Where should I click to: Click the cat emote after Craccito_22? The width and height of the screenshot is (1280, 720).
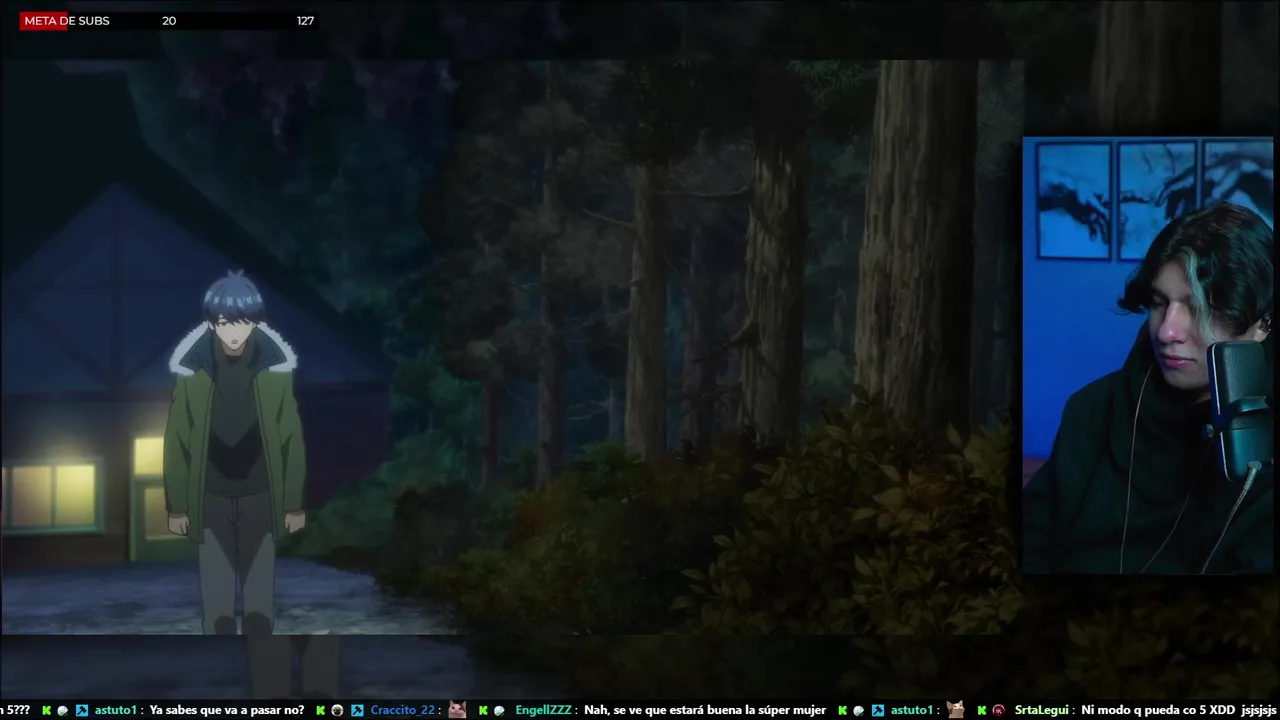[x=457, y=710]
